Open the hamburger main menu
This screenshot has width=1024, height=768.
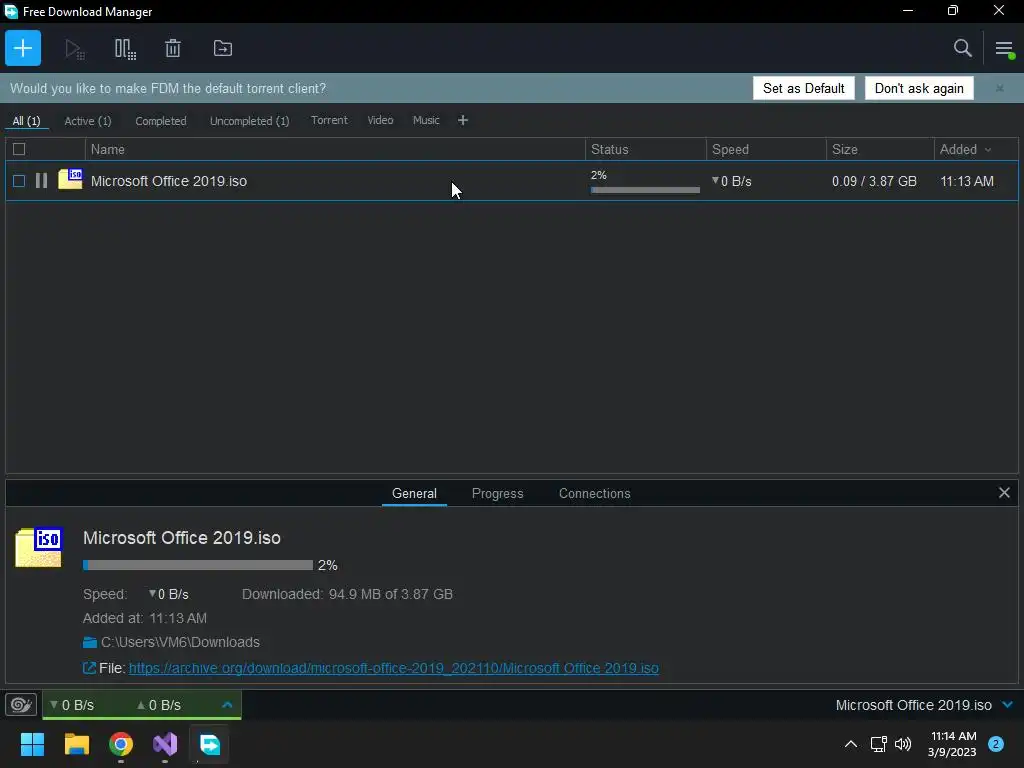[1004, 48]
